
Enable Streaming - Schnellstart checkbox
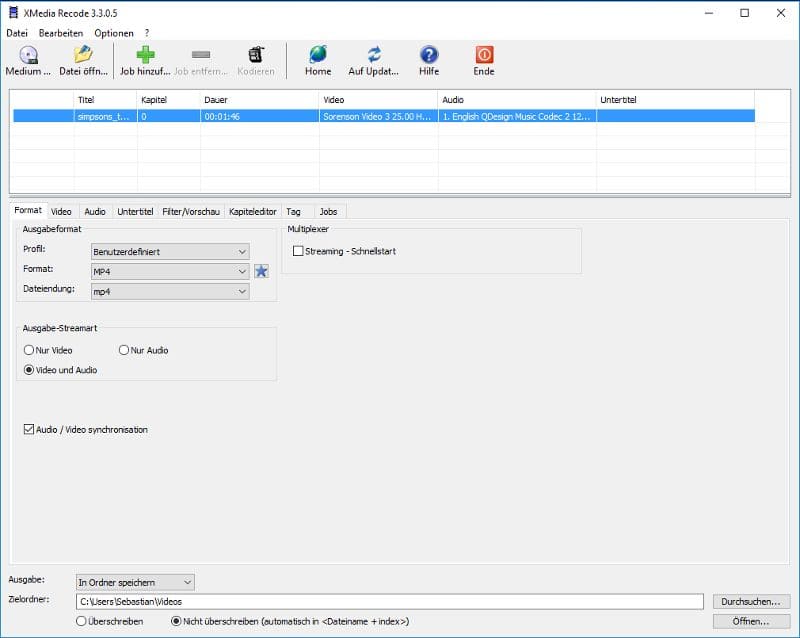coord(298,251)
